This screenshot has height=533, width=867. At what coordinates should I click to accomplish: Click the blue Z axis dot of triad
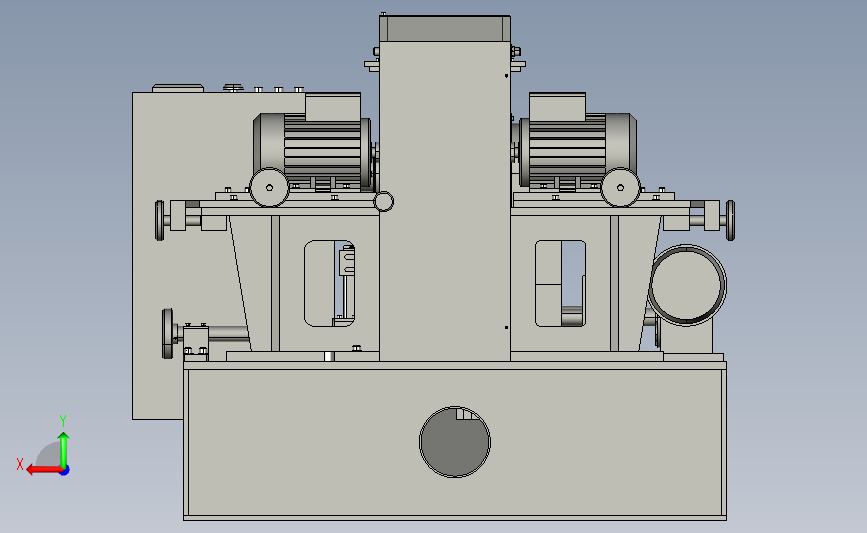64,471
